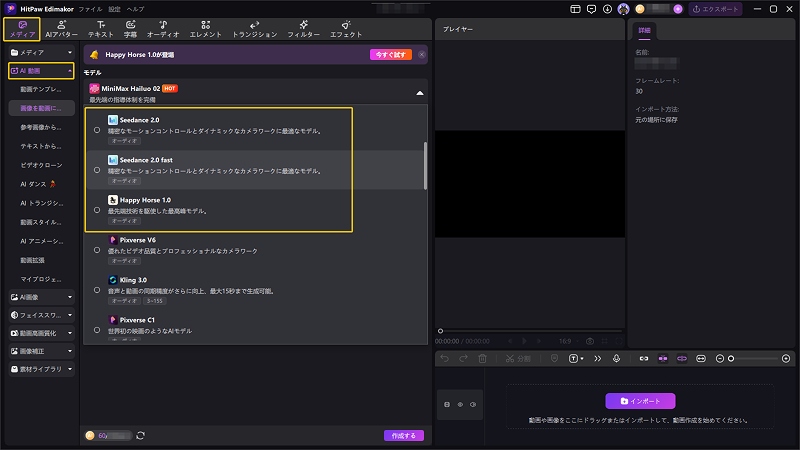Expand the AI Image (AI画像) section
800x450 pixels.
tap(41, 297)
